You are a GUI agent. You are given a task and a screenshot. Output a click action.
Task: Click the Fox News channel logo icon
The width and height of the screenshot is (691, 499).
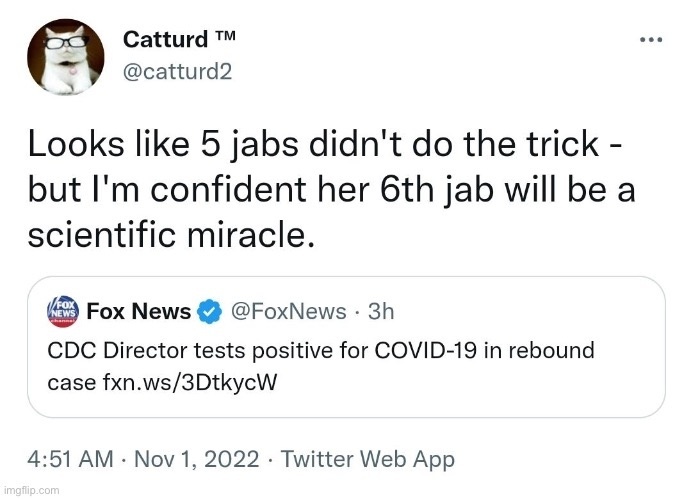(x=63, y=311)
